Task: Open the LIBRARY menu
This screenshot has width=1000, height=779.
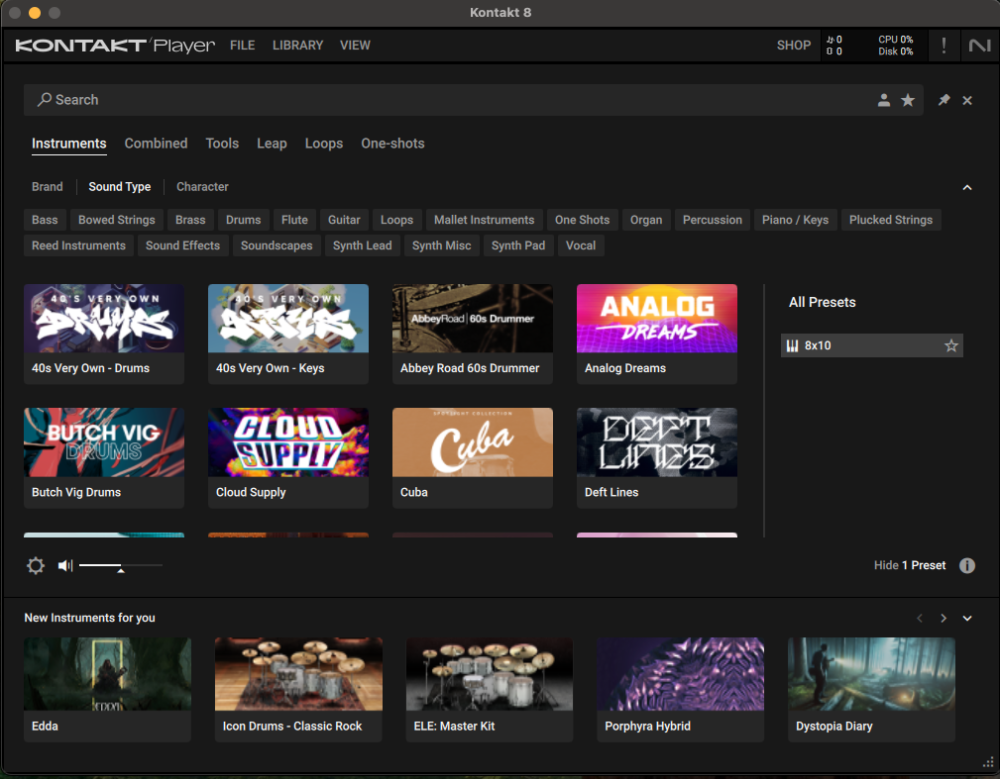Action: point(298,45)
